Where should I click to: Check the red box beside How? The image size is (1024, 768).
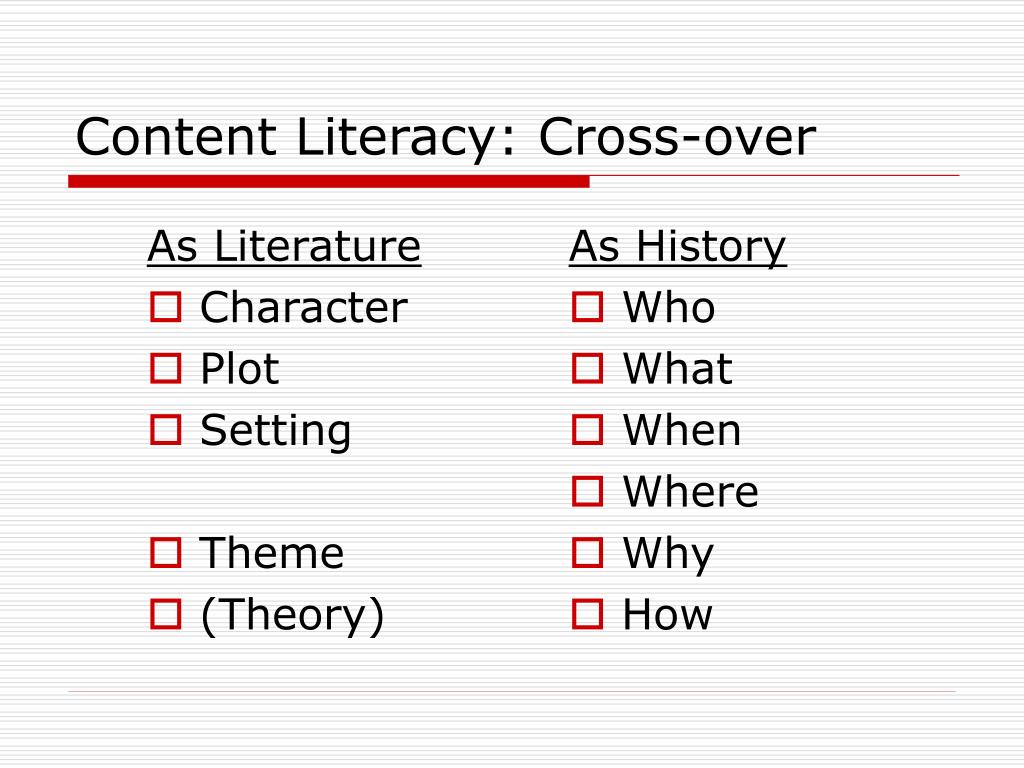587,614
